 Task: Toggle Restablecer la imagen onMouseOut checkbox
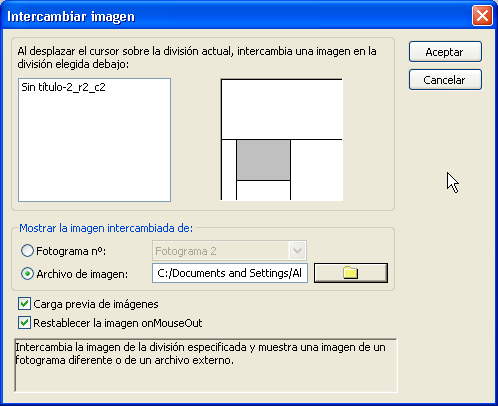(24, 323)
